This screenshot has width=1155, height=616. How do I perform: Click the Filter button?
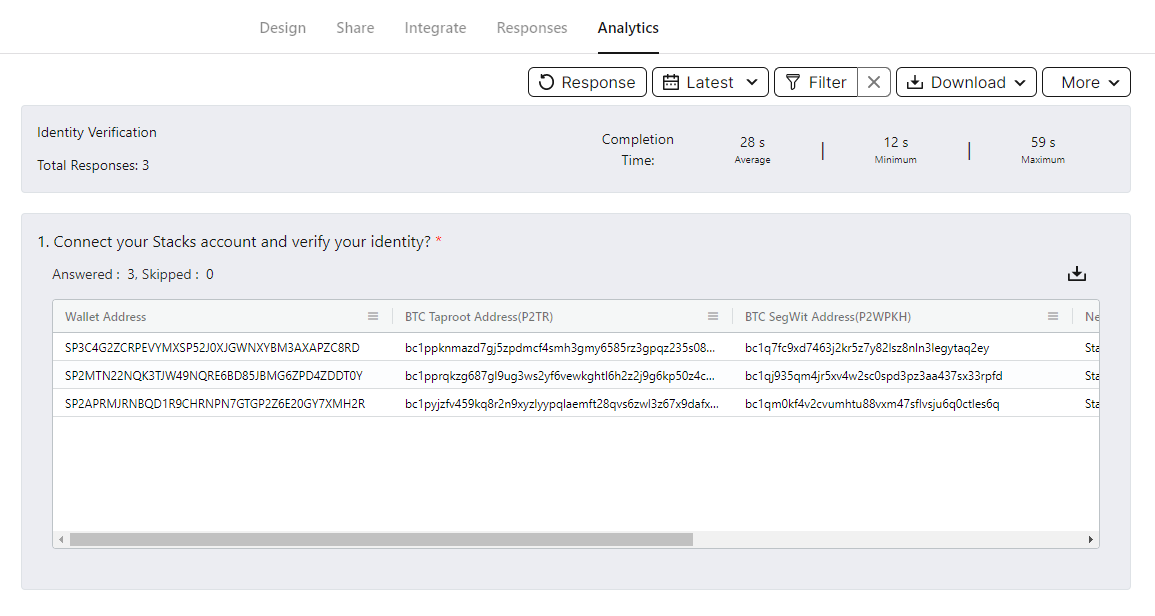click(816, 82)
